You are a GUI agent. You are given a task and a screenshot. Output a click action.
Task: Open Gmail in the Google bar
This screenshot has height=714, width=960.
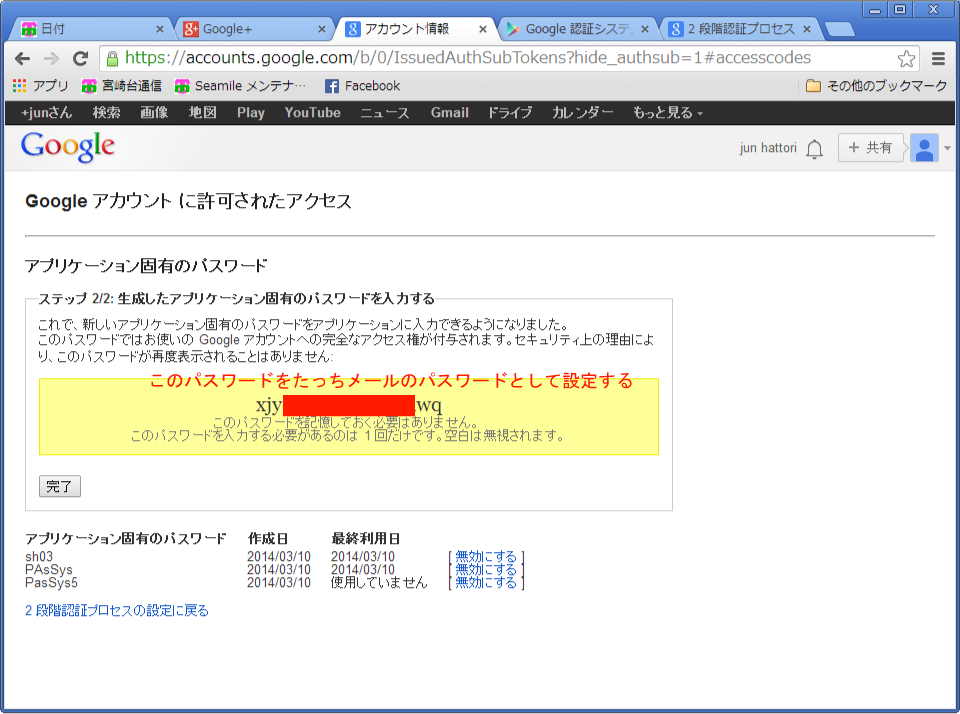pyautogui.click(x=449, y=113)
